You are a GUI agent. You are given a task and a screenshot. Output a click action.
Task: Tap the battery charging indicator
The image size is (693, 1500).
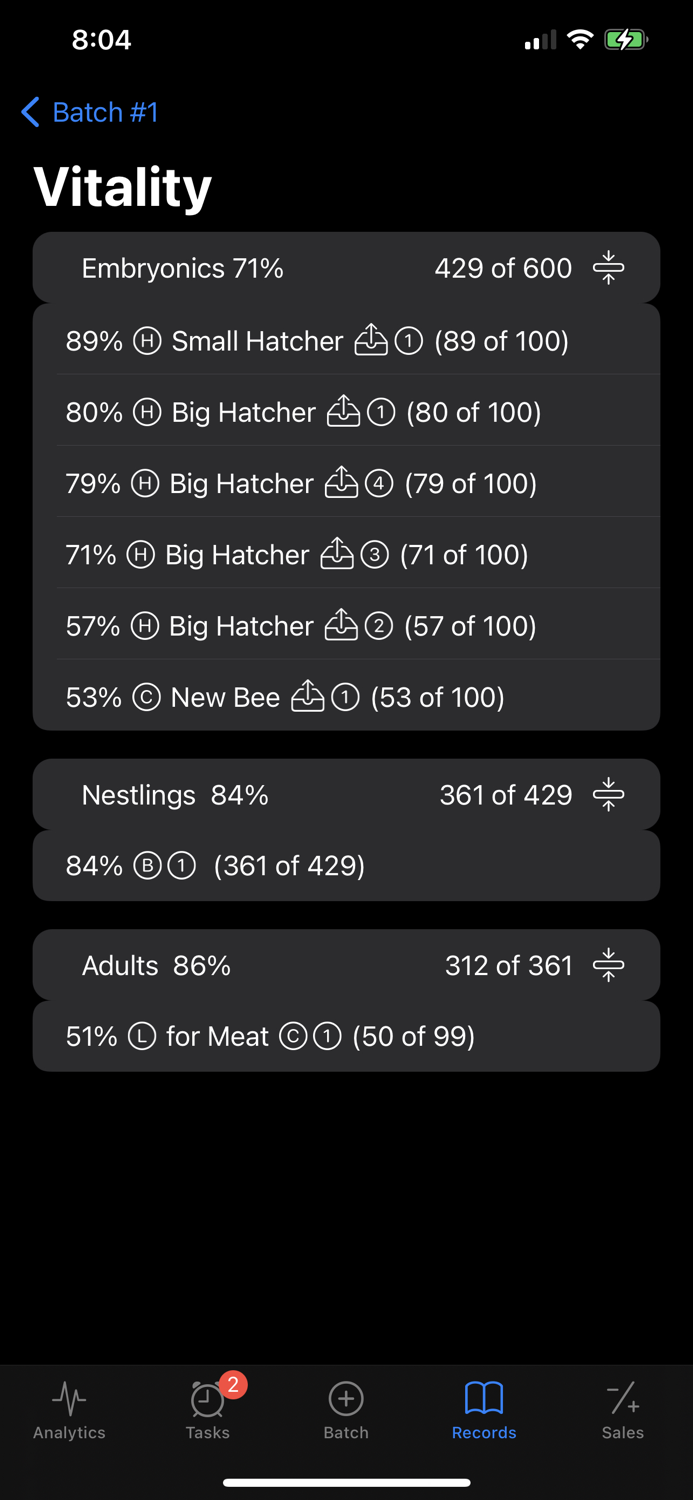click(x=626, y=40)
